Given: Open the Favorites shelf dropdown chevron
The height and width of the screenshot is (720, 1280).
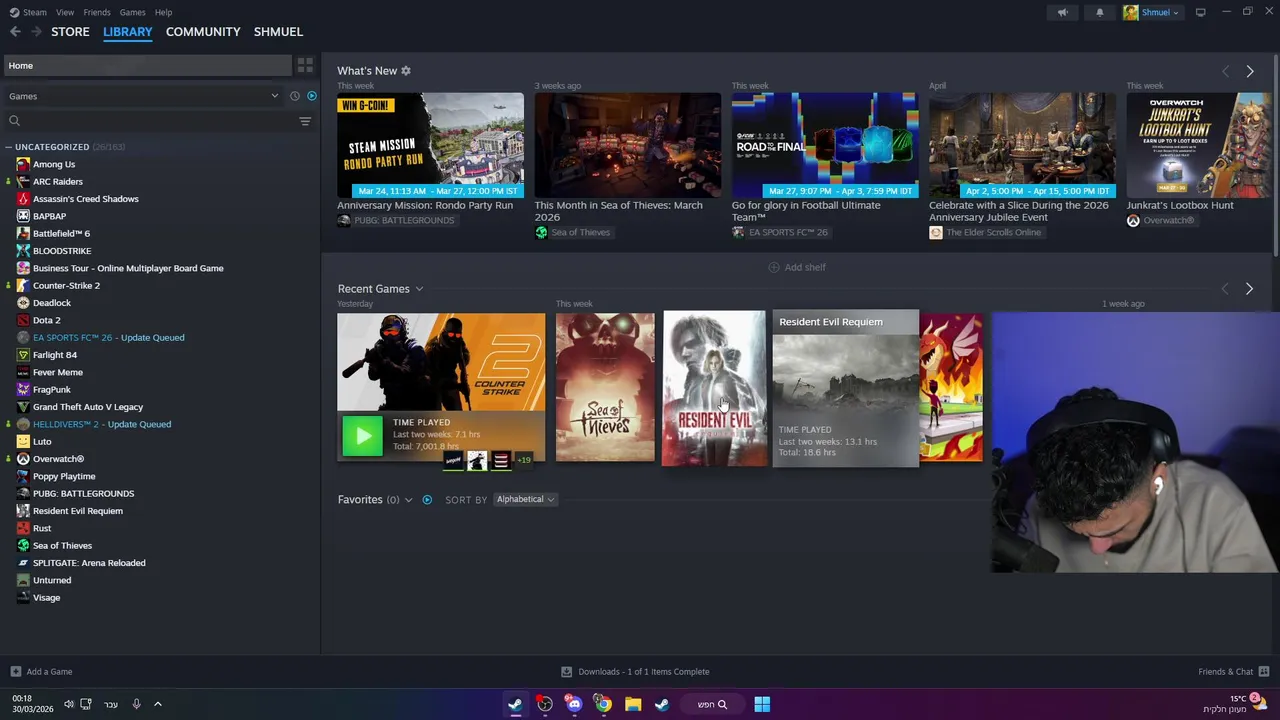Looking at the screenshot, I should pos(408,500).
